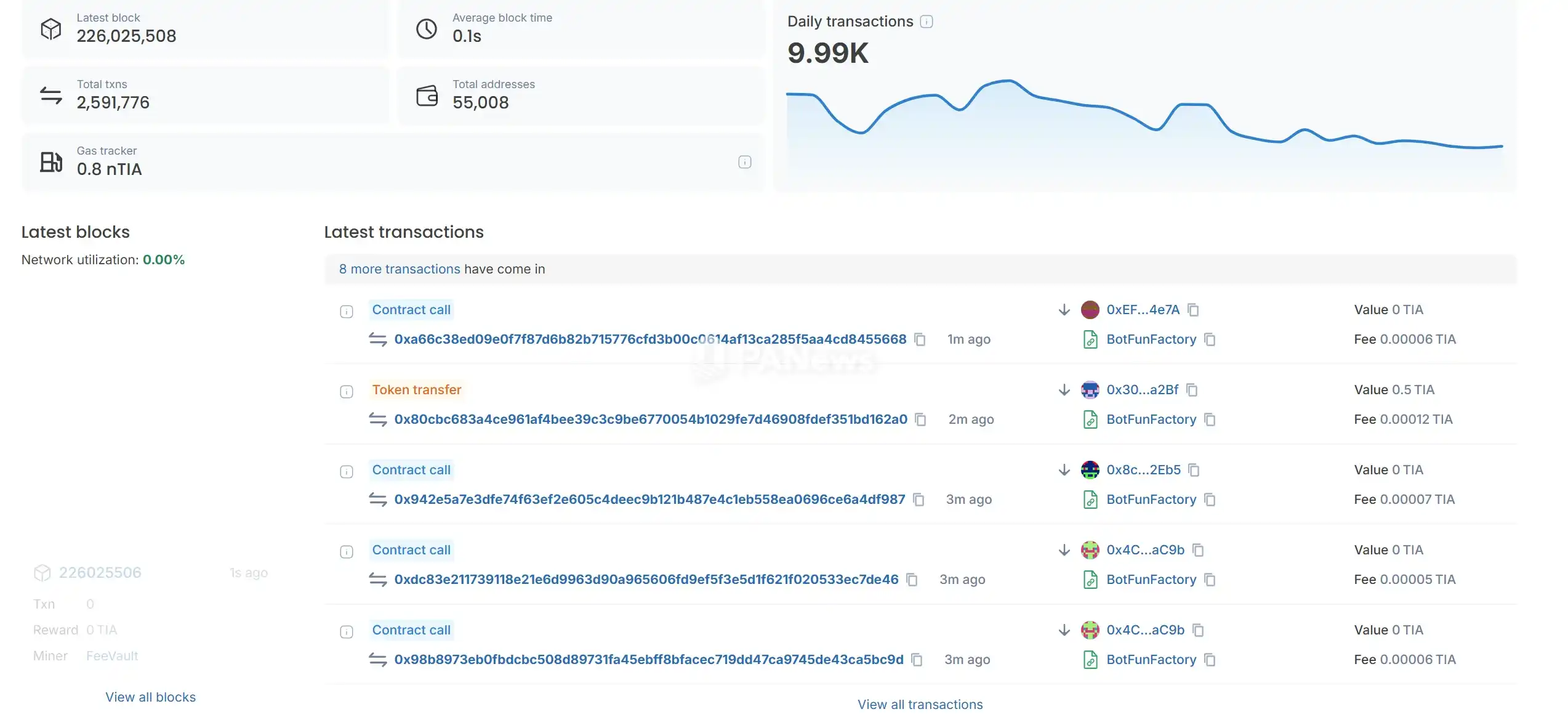Image resolution: width=1568 pixels, height=717 pixels.
Task: Copy BotFunFactory address in first Contract call row
Action: 1210,339
